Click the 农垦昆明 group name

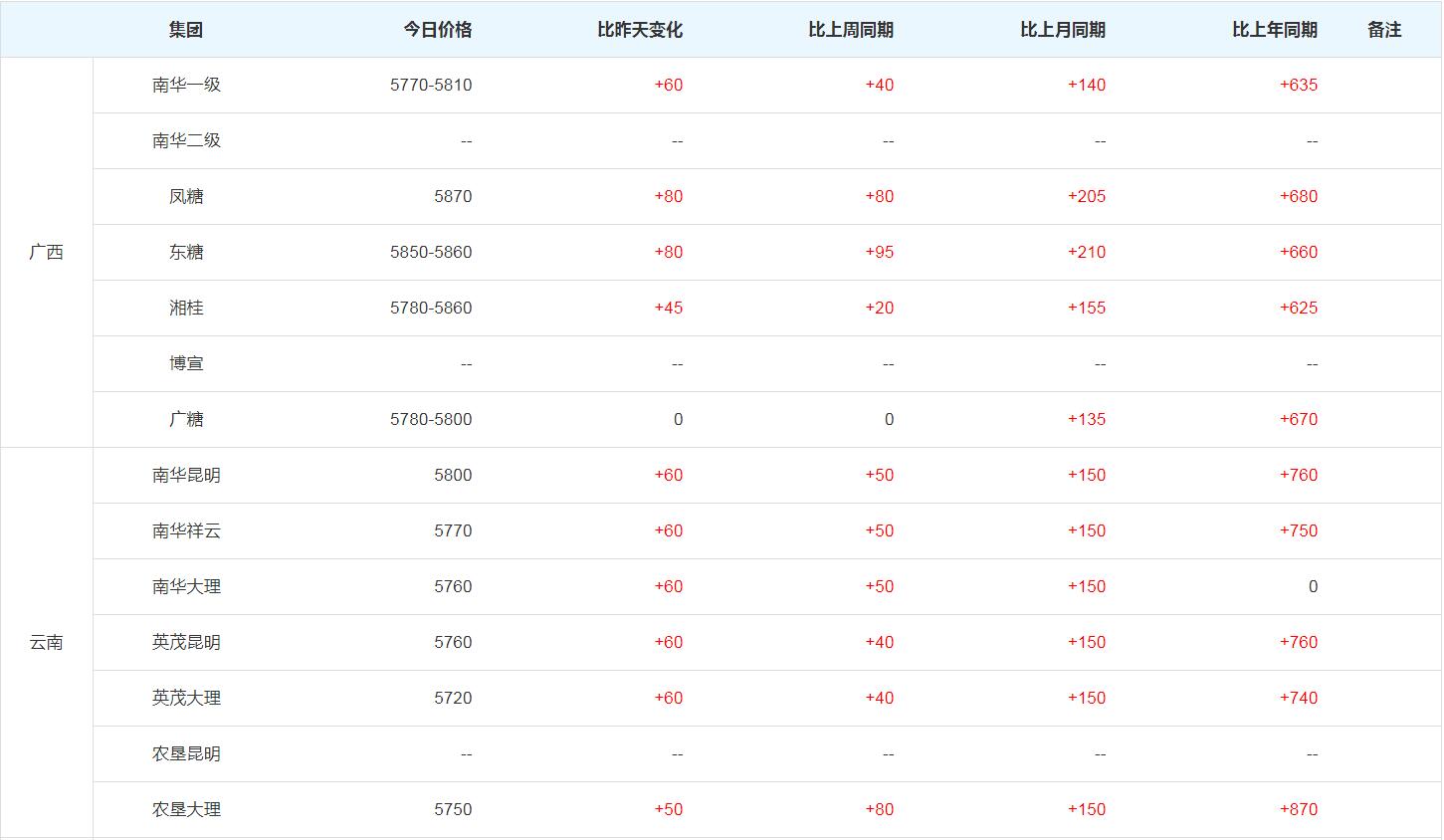click(186, 753)
